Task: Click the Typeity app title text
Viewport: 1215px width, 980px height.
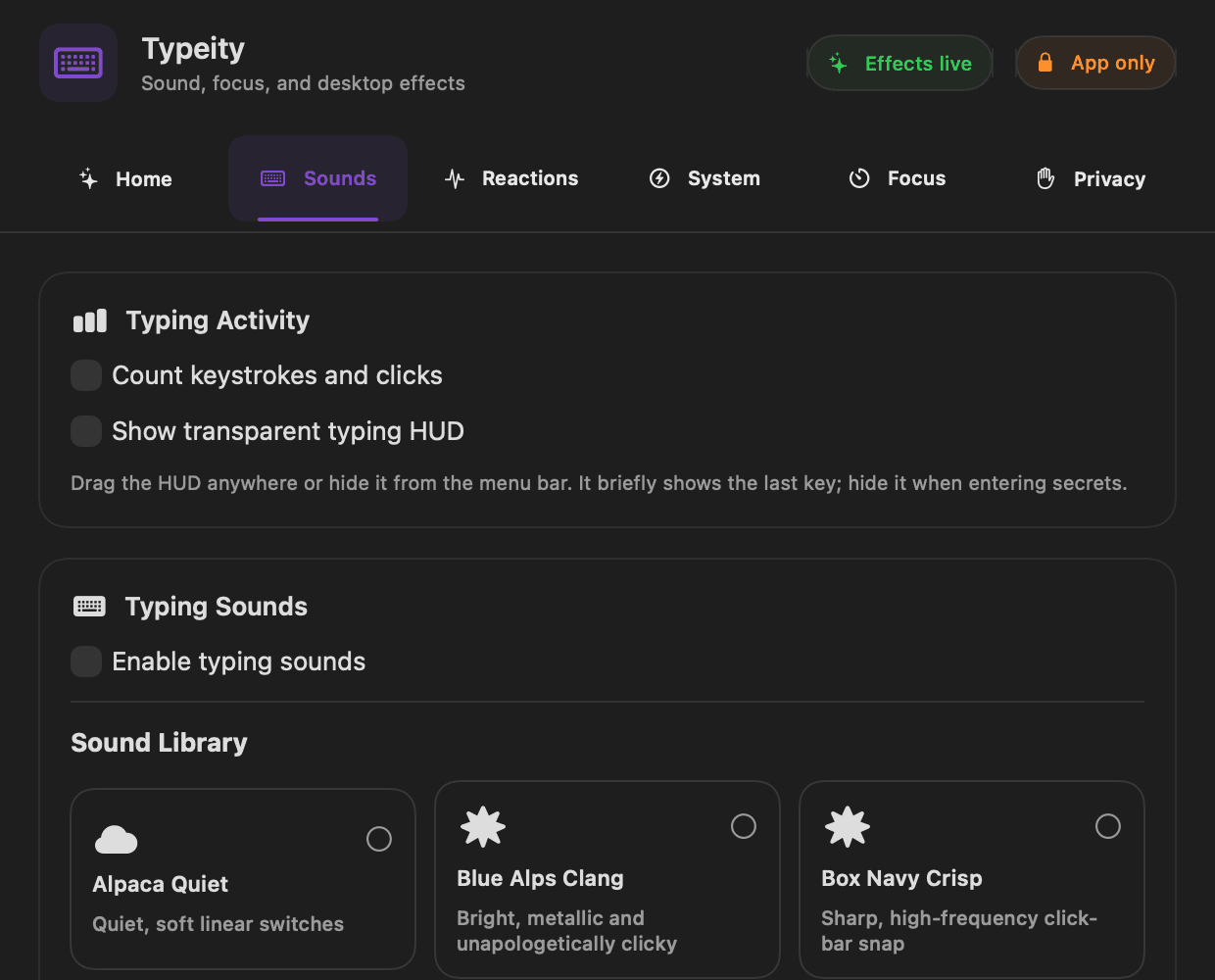Action: (x=193, y=48)
